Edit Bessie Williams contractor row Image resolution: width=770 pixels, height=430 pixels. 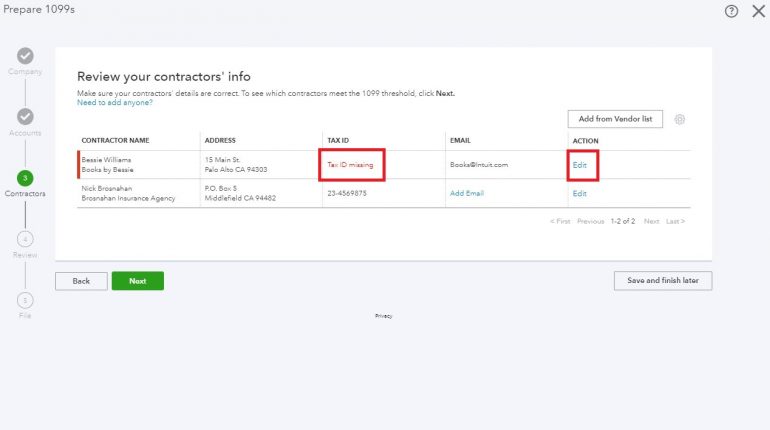[580, 165]
